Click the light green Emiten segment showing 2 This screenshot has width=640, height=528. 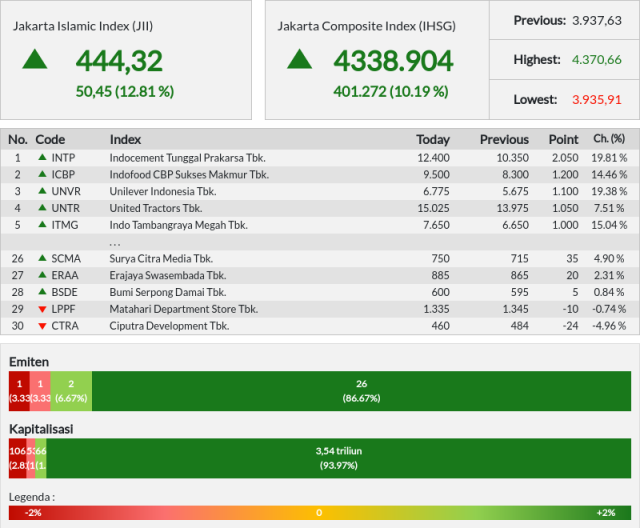tap(71, 391)
